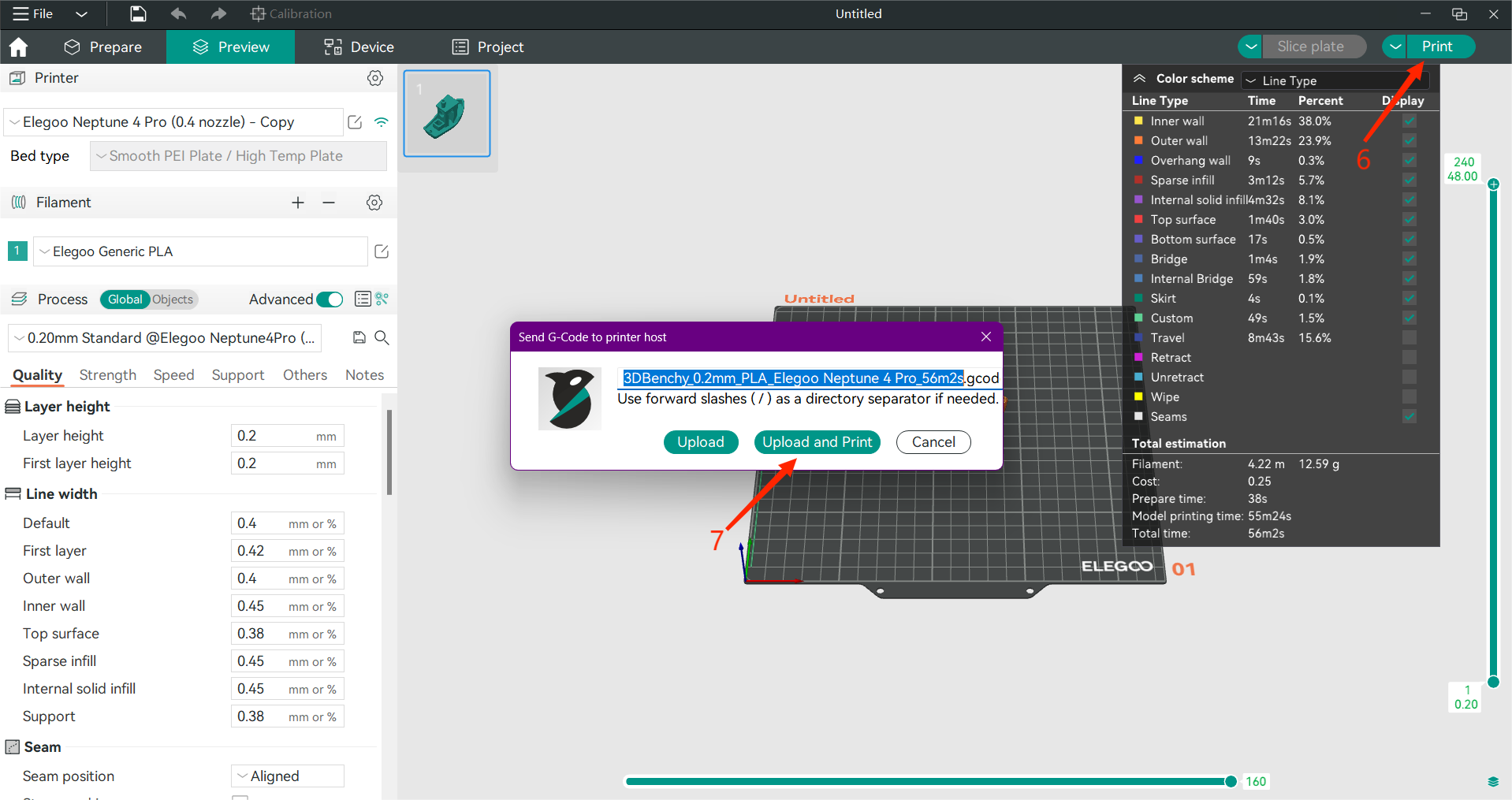Image resolution: width=1512 pixels, height=800 pixels.
Task: Open the Color scheme Line Type dropdown
Action: tap(1334, 80)
